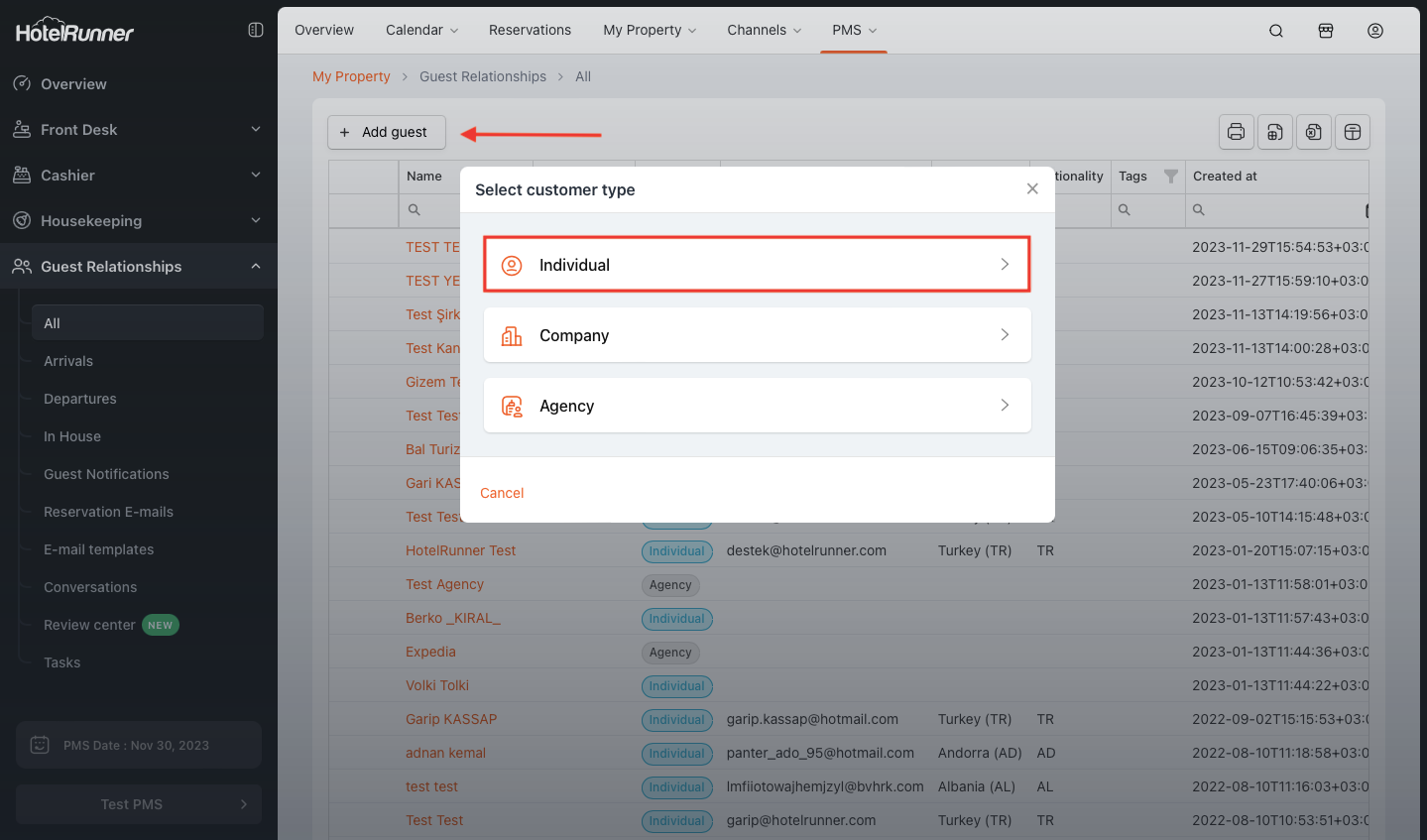Screen dimensions: 1427x840
Task: Click the Tags column filter icon
Action: pos(1170,177)
